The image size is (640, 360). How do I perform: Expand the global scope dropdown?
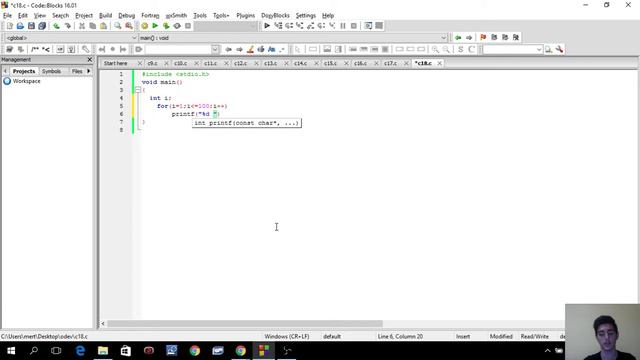pyautogui.click(x=134, y=38)
